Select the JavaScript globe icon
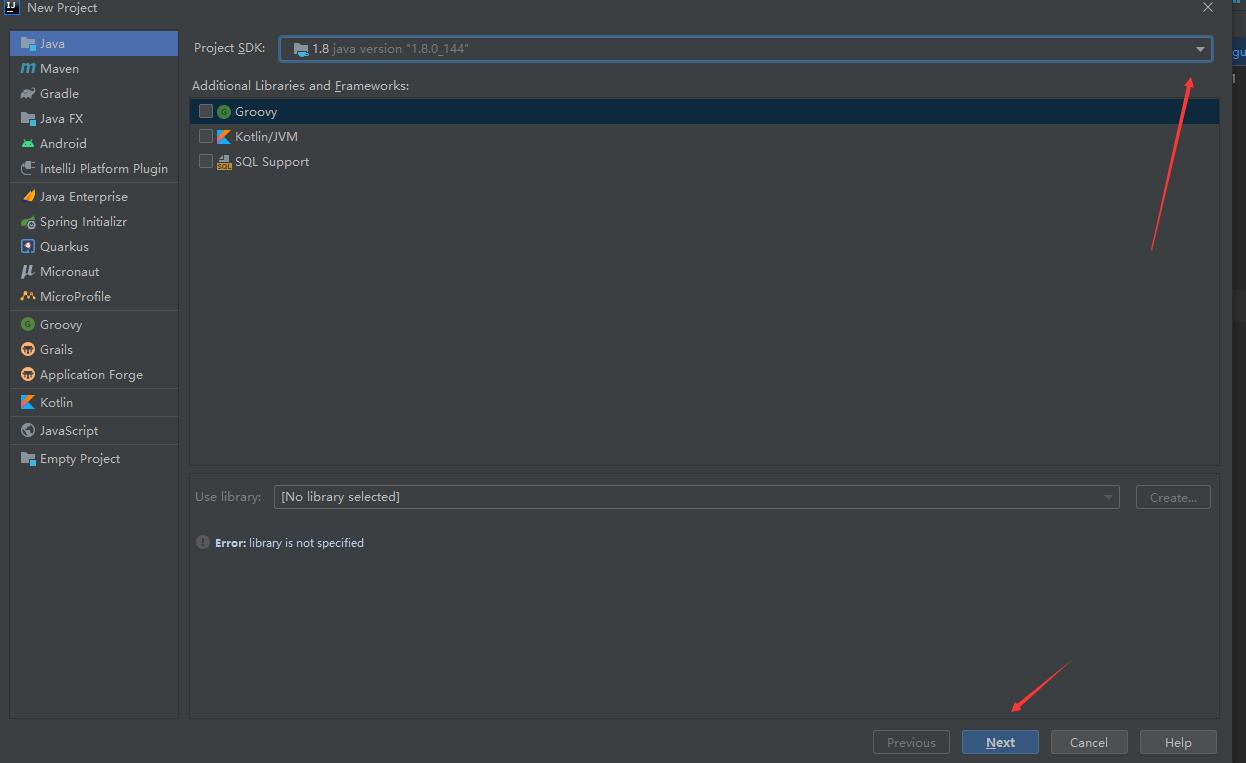 pos(28,431)
